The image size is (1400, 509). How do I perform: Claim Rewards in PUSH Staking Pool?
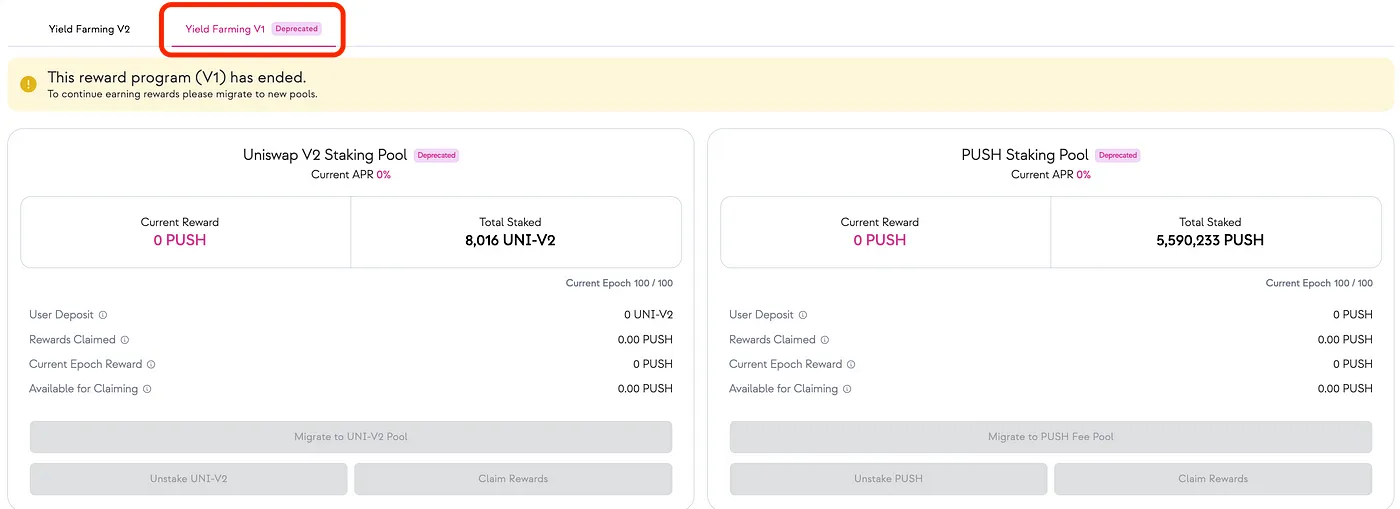click(1213, 479)
